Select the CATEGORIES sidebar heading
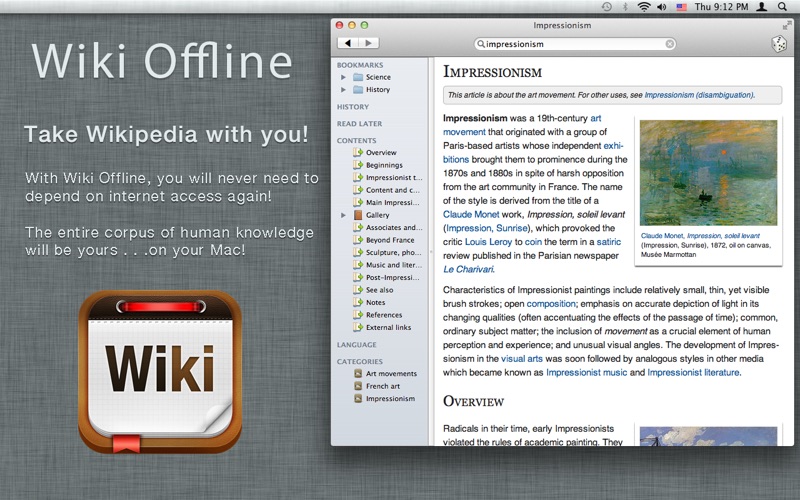800x500 pixels. pos(360,361)
